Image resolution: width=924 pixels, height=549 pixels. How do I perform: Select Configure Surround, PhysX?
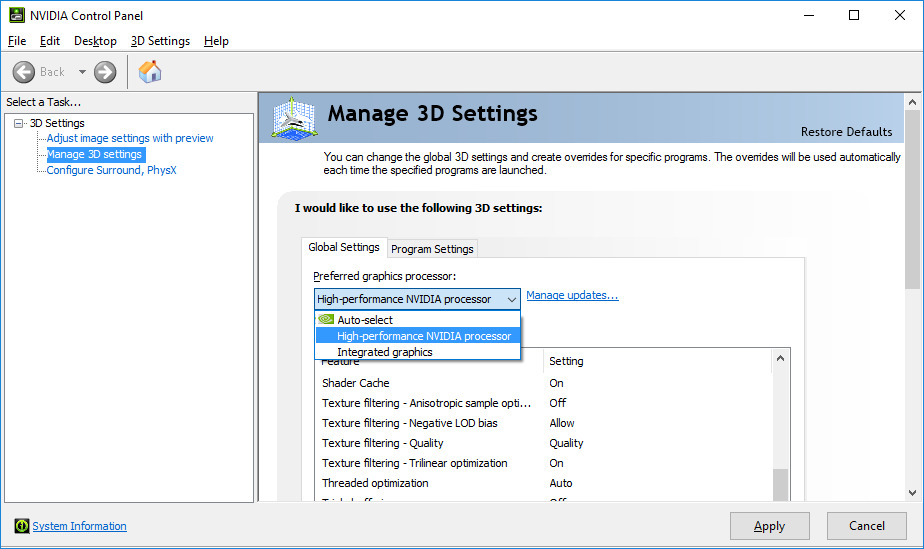tap(111, 170)
